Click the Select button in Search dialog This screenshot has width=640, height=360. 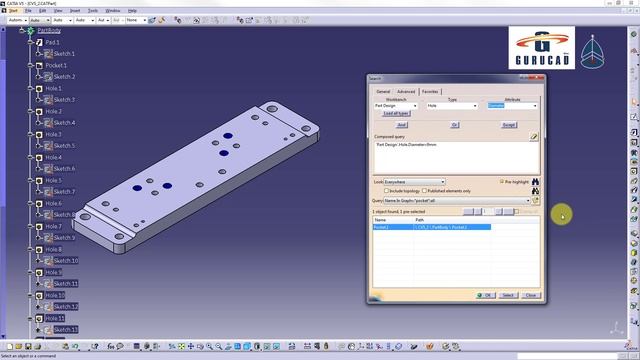[508, 295]
